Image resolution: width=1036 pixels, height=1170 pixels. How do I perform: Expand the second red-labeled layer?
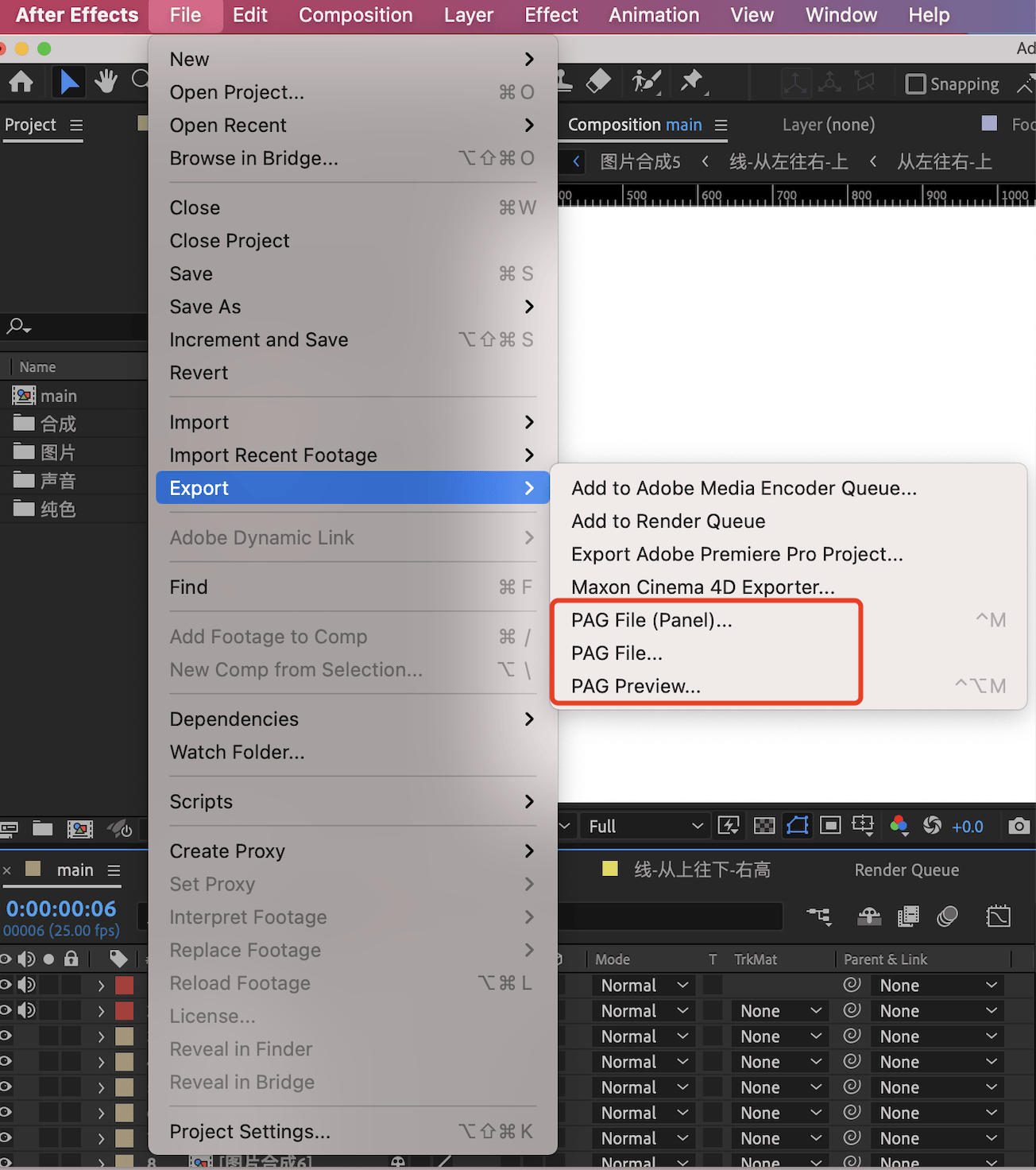(x=101, y=1011)
